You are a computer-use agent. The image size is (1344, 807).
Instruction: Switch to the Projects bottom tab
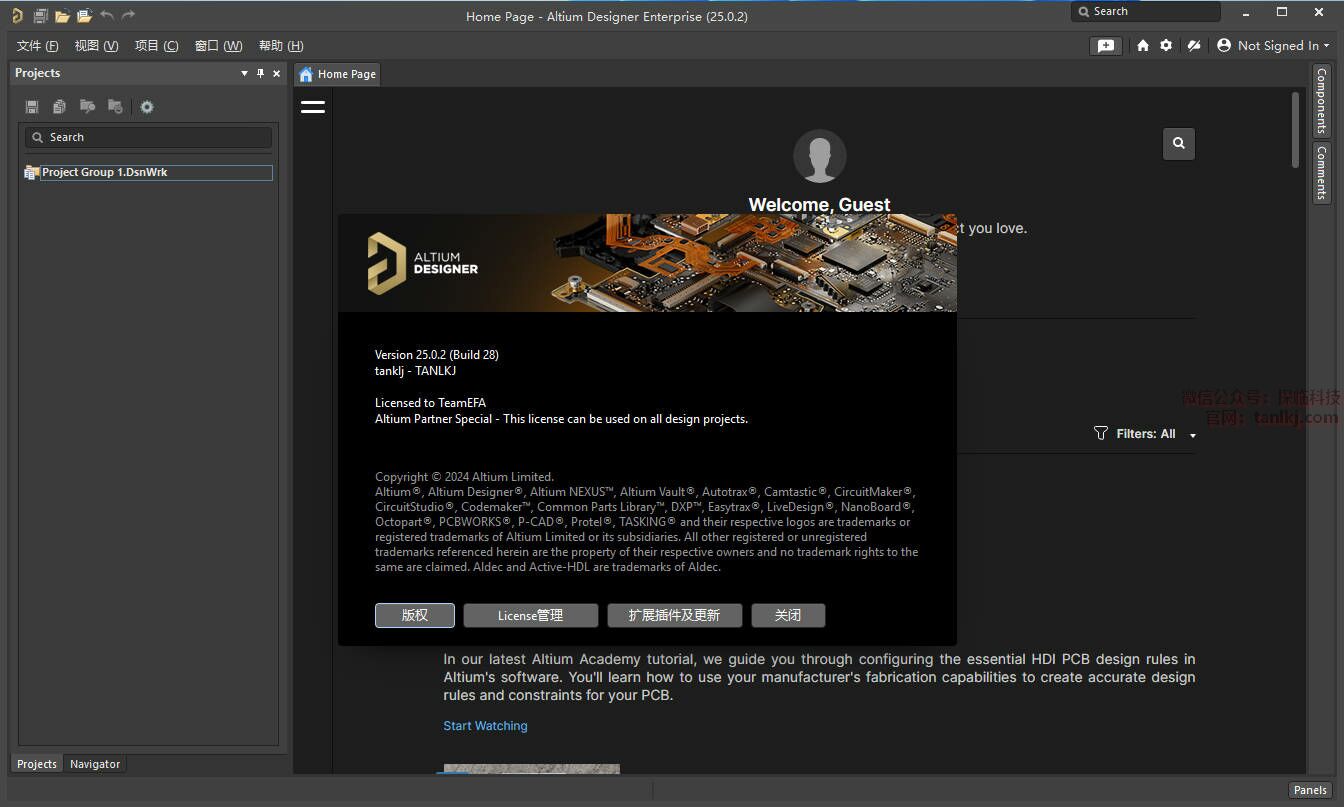click(37, 764)
